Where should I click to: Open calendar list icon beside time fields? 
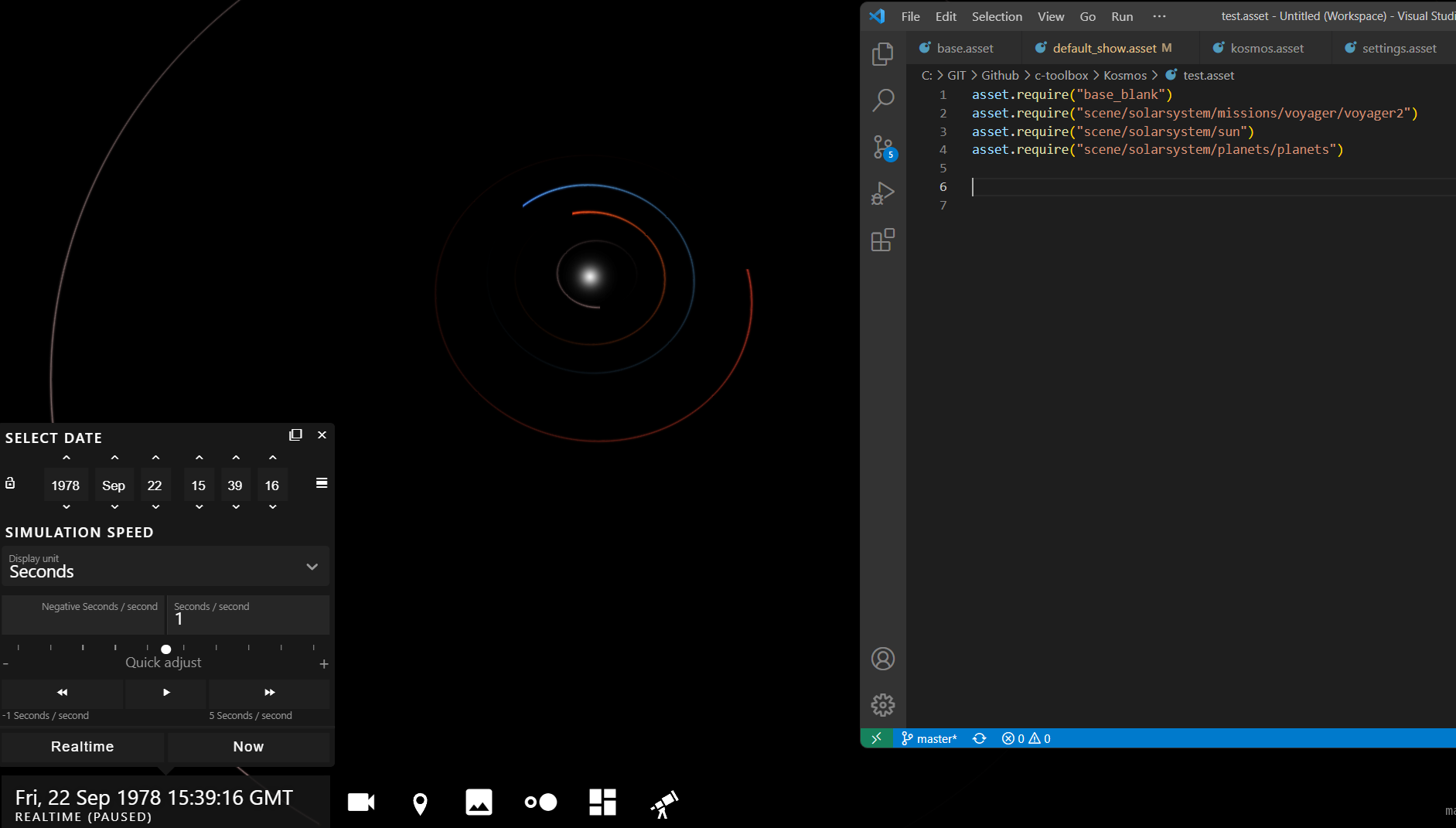pyautogui.click(x=322, y=483)
